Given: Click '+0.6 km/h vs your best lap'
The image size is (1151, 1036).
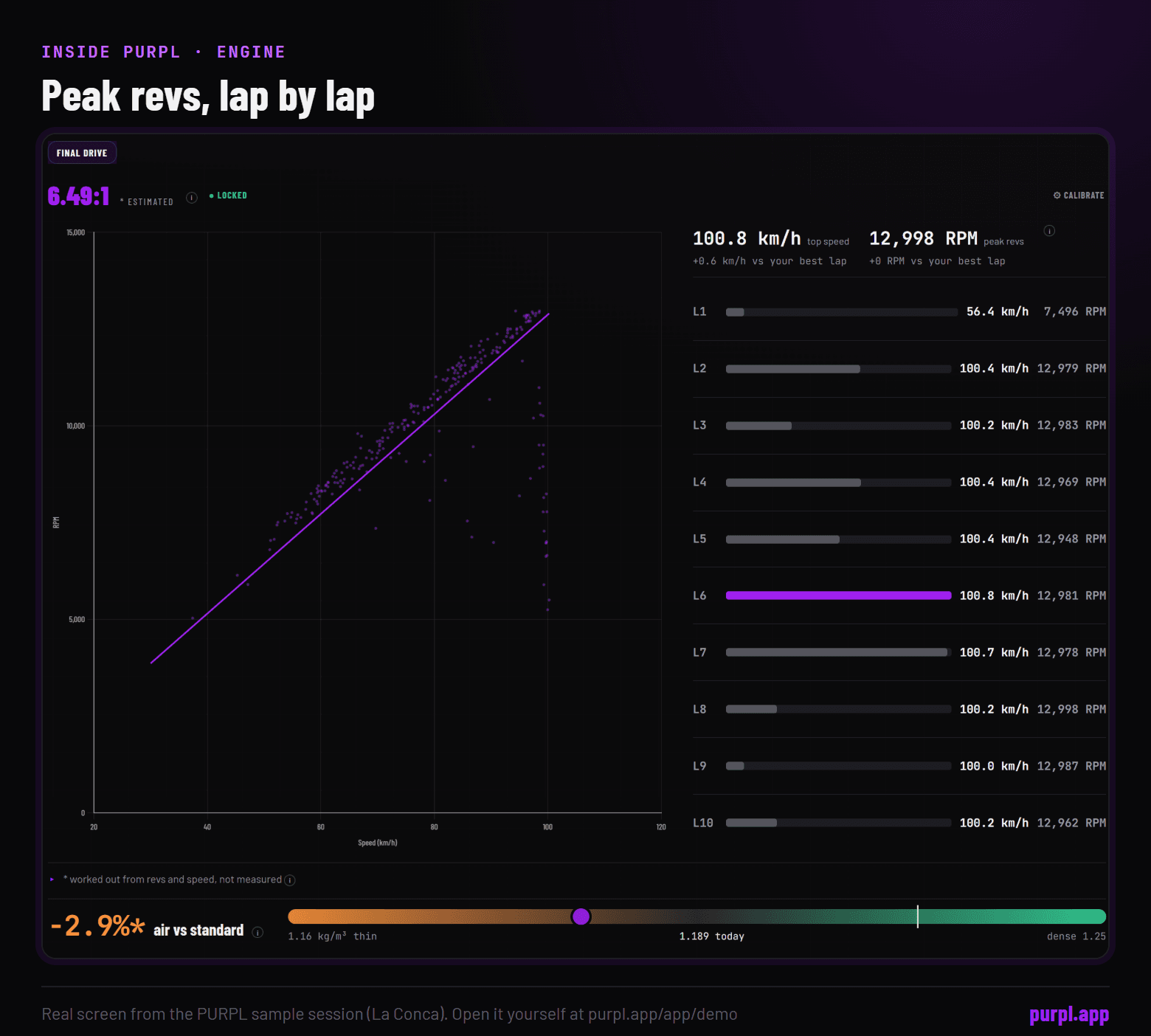Looking at the screenshot, I should click(770, 261).
